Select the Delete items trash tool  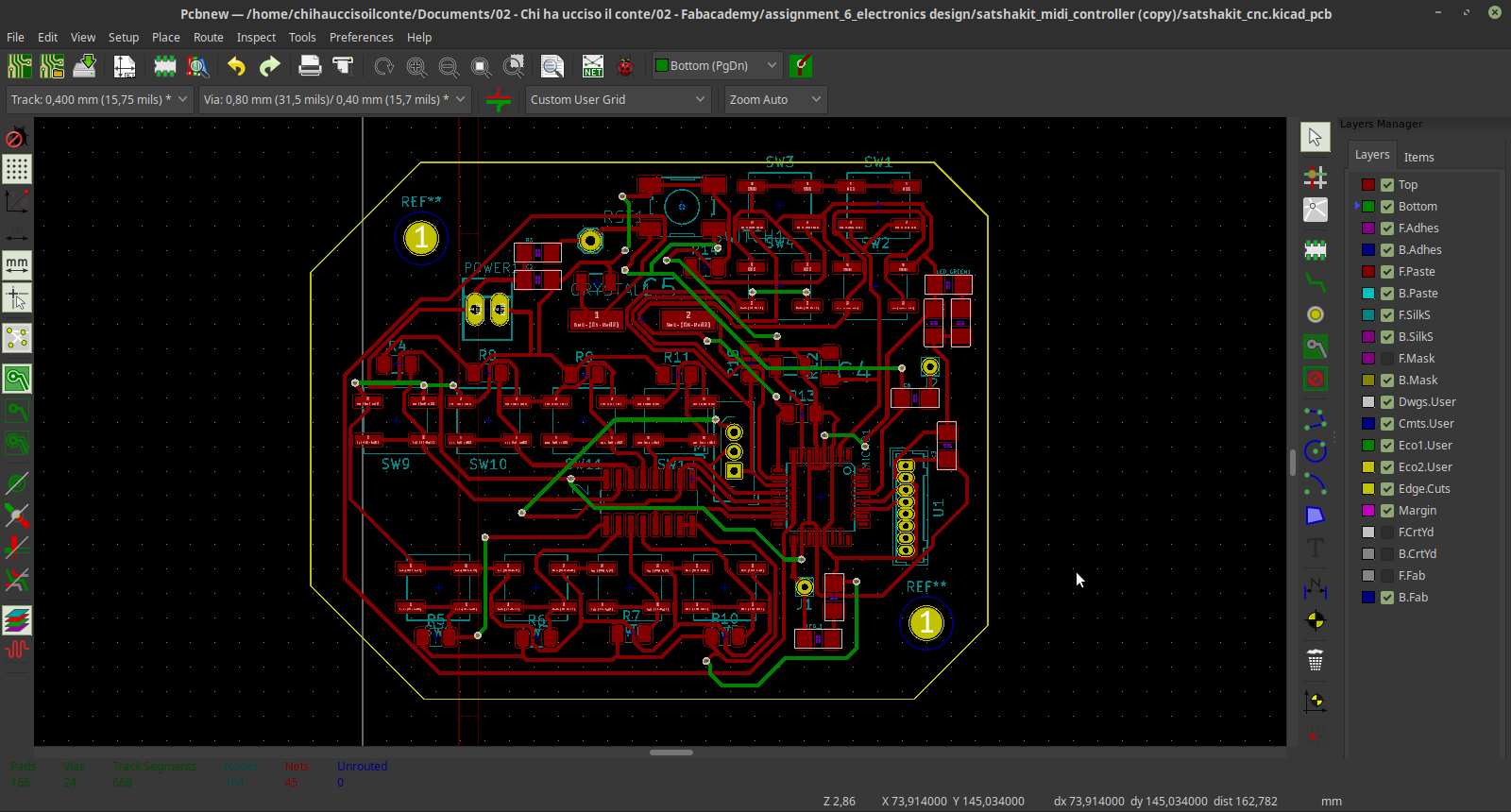(x=1316, y=661)
